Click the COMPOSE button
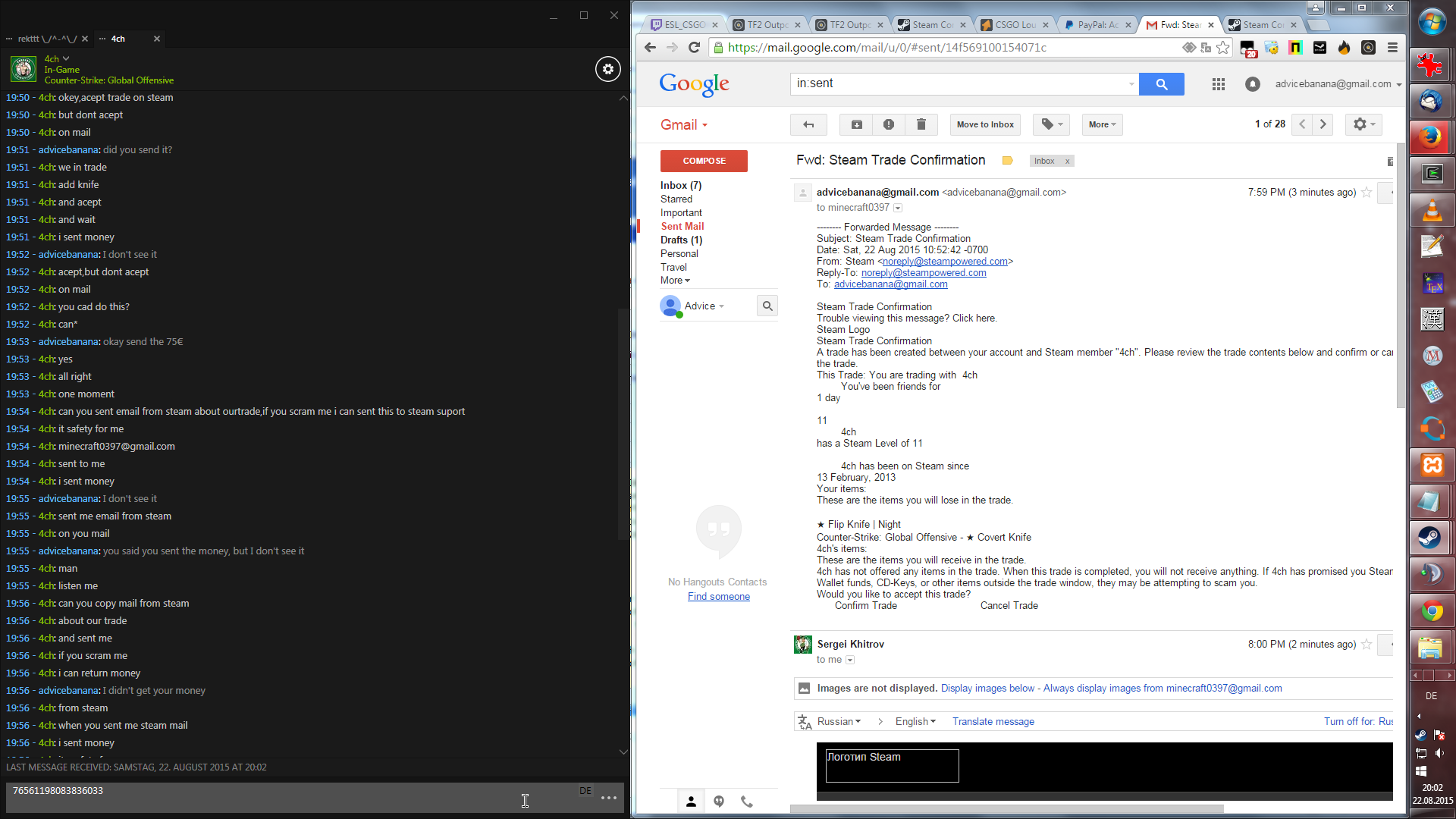 coord(704,161)
